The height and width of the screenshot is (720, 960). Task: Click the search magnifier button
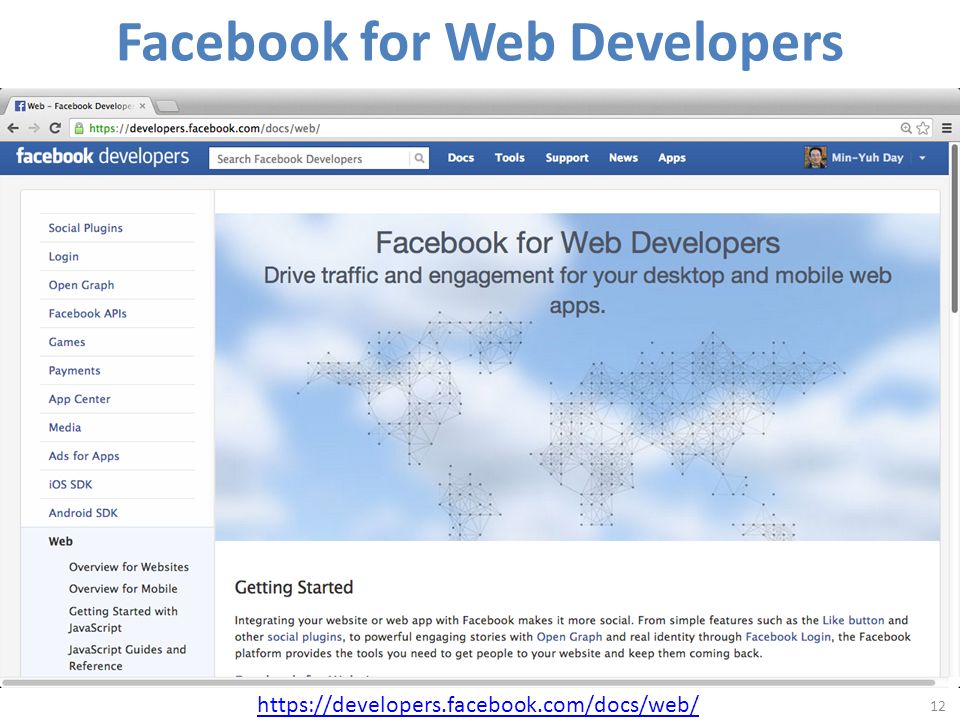[x=419, y=158]
